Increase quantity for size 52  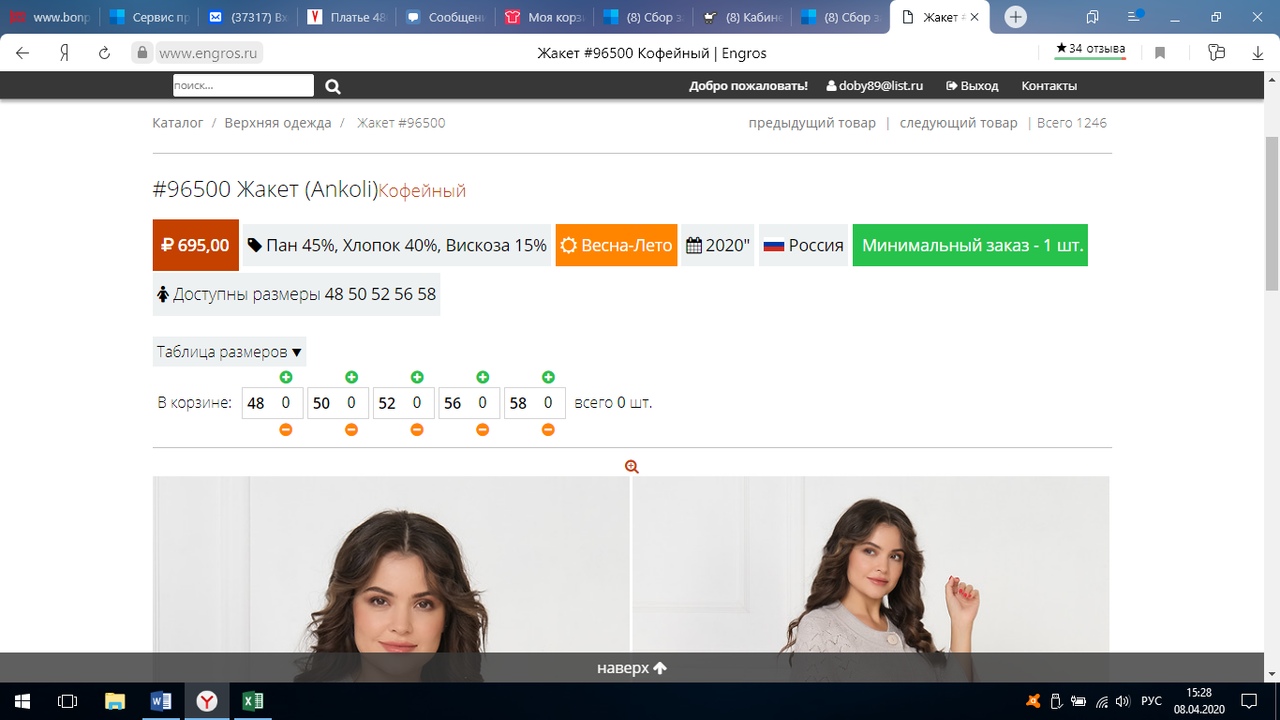[x=417, y=377]
